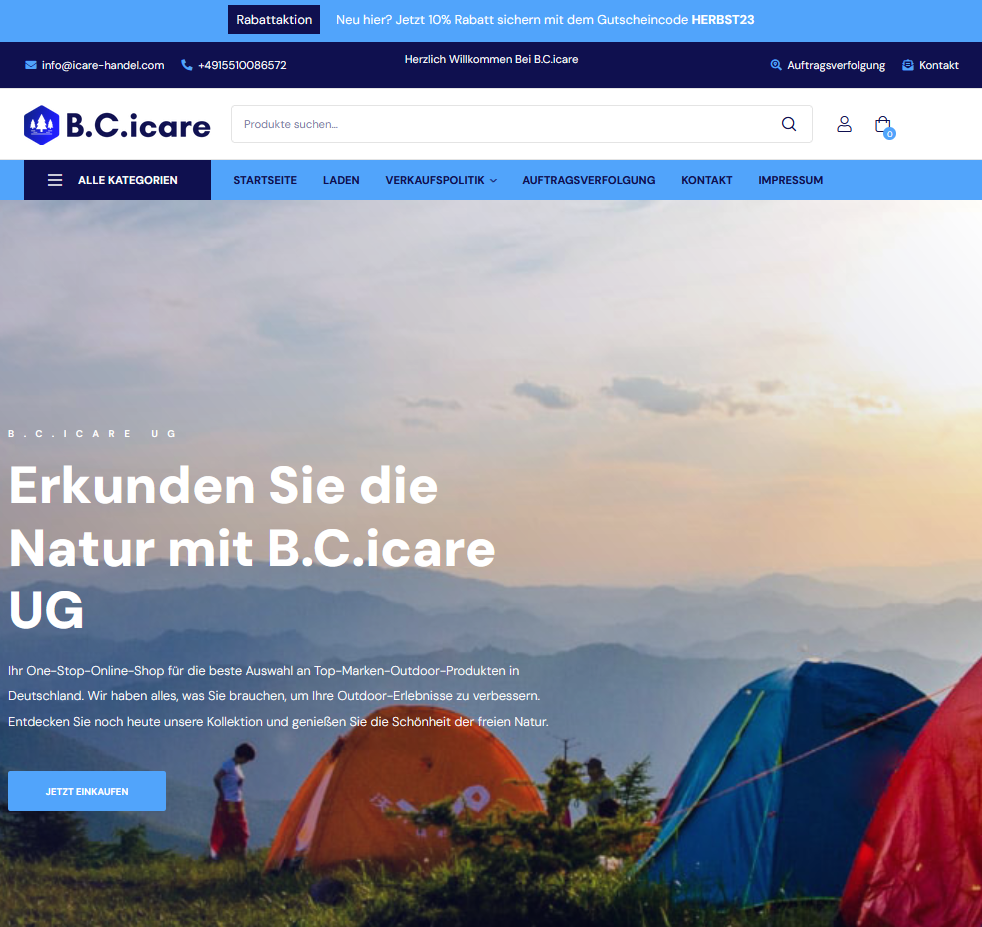Click the Kontakt icon in top bar

tap(907, 65)
